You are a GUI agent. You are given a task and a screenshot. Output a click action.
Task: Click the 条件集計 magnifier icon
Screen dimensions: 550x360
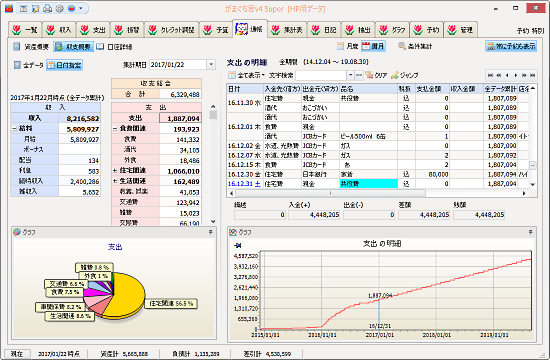point(402,46)
